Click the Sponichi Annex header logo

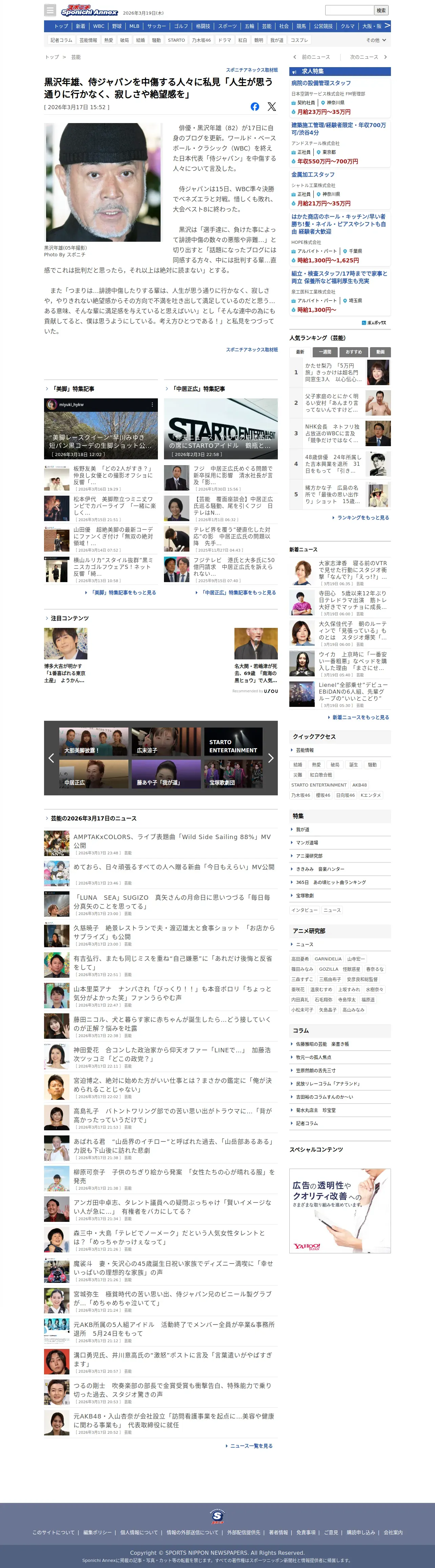(89, 11)
